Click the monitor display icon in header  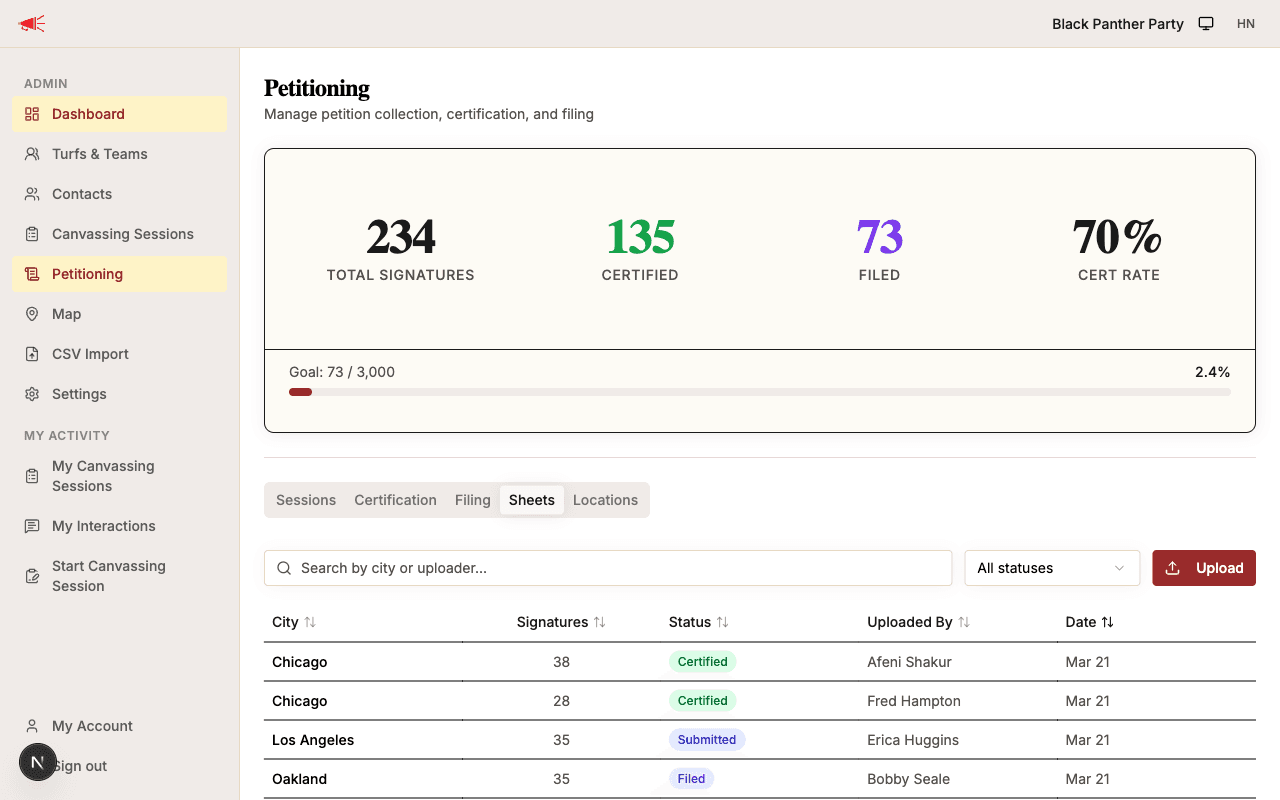[1206, 24]
